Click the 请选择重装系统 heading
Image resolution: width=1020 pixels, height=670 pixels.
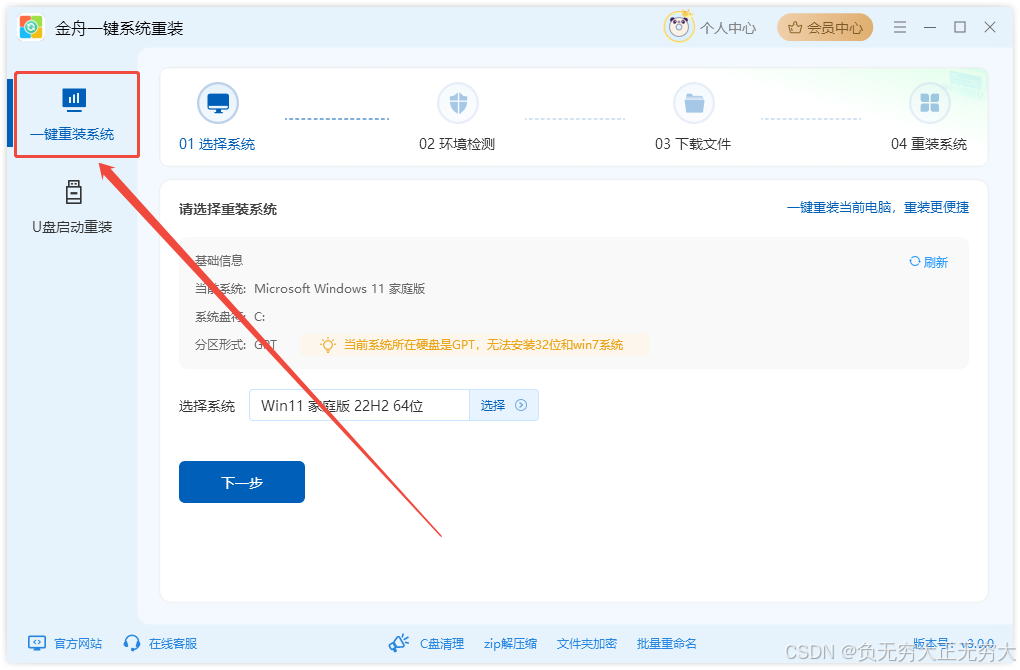[x=228, y=209]
